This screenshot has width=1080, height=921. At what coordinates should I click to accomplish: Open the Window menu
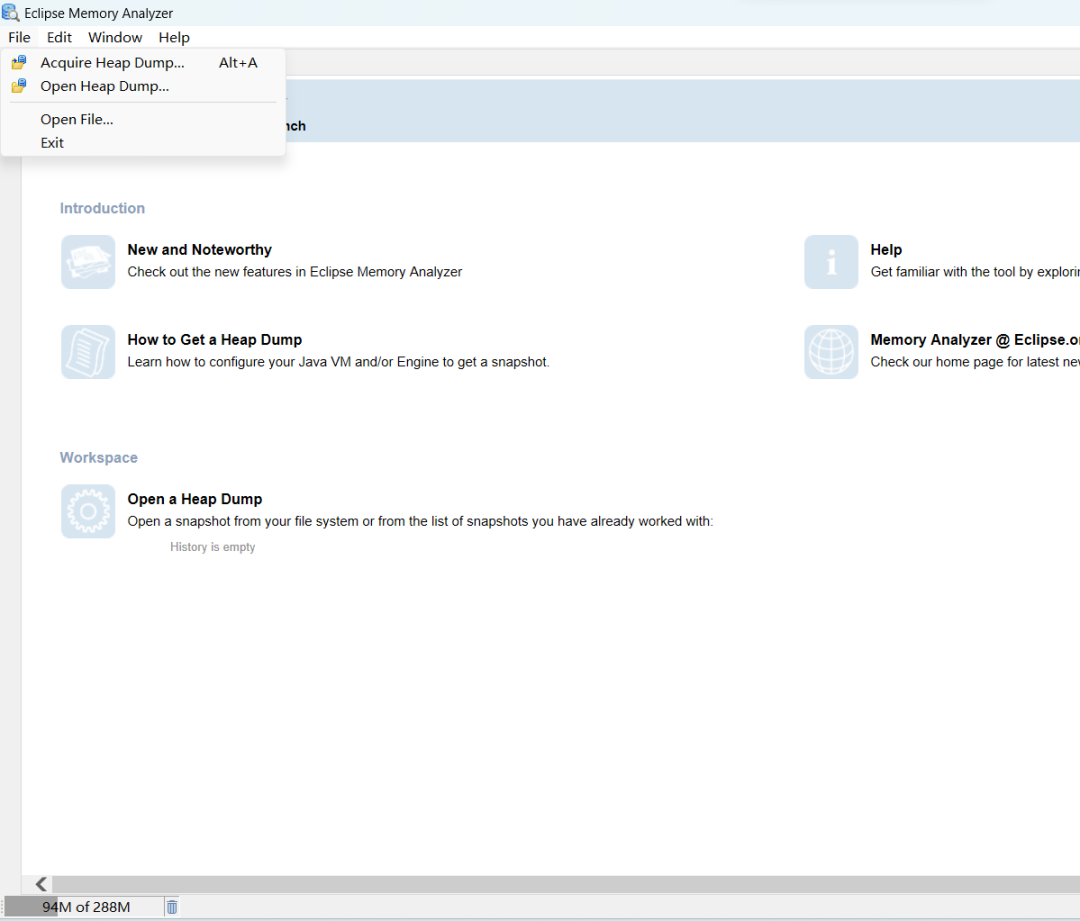pyautogui.click(x=115, y=37)
